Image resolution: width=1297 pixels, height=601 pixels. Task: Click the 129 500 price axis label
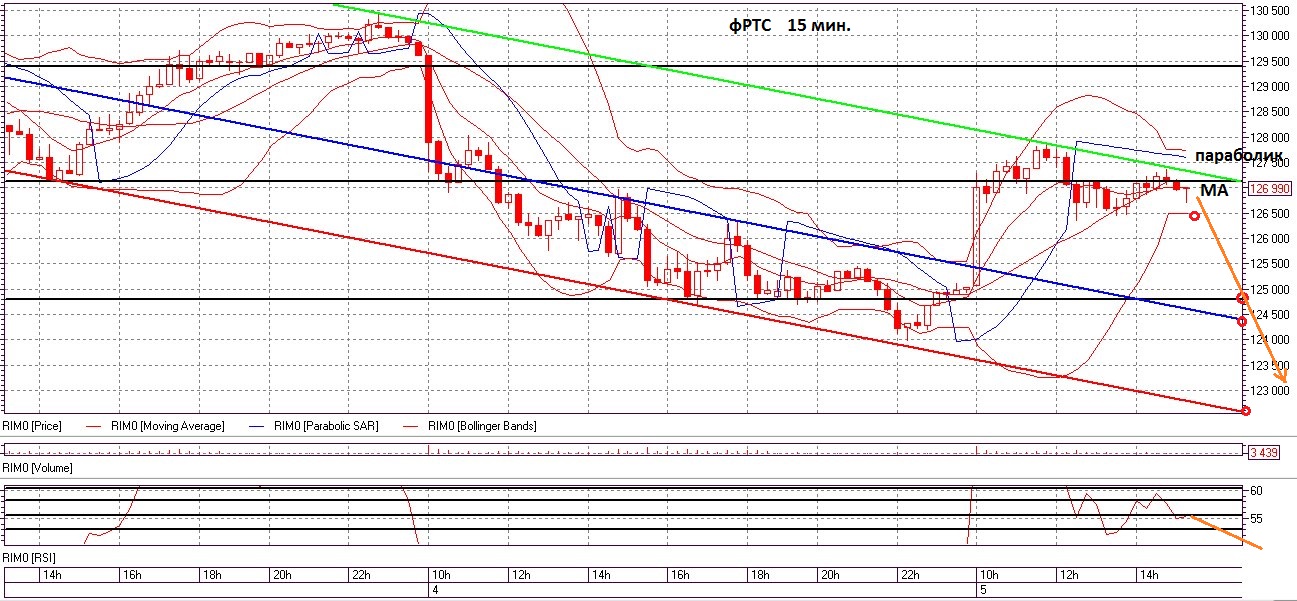pos(1270,61)
